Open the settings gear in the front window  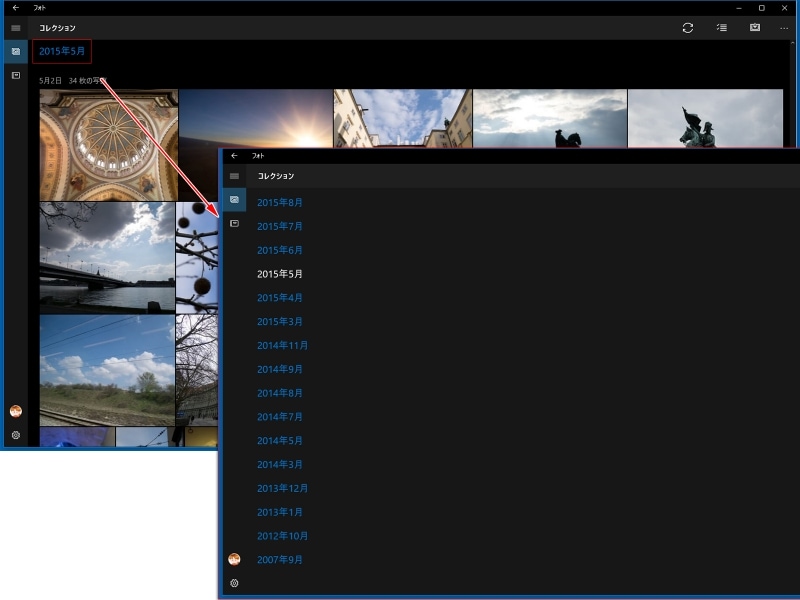click(234, 583)
